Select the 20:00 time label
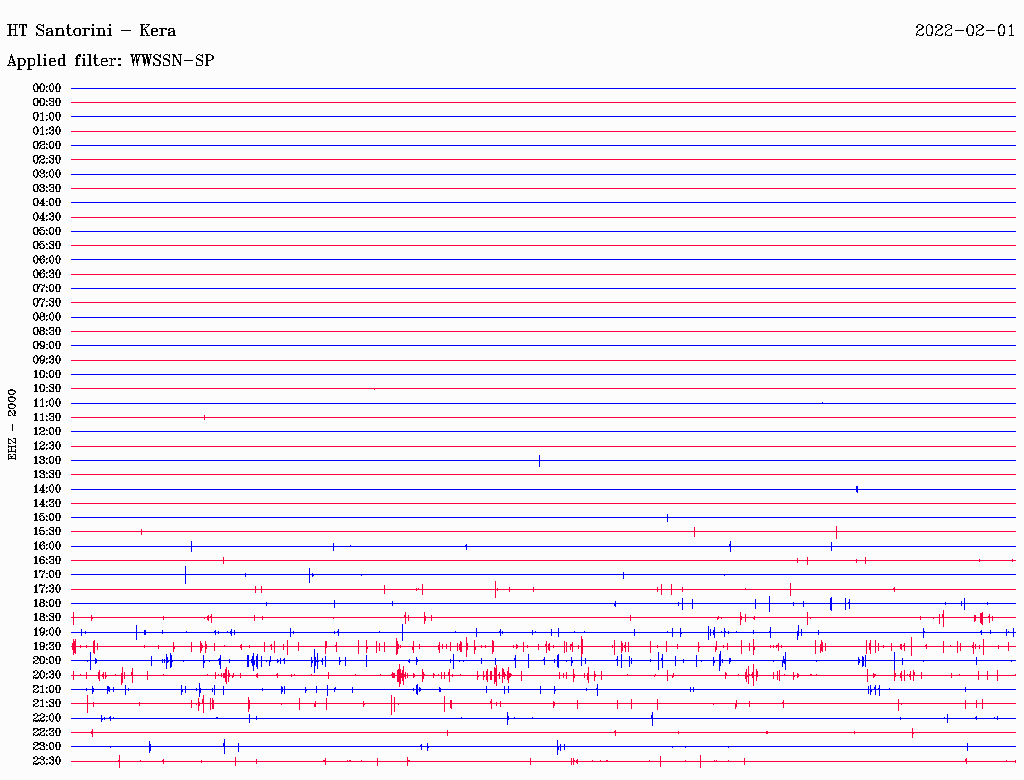The height and width of the screenshot is (780, 1024). coord(47,660)
